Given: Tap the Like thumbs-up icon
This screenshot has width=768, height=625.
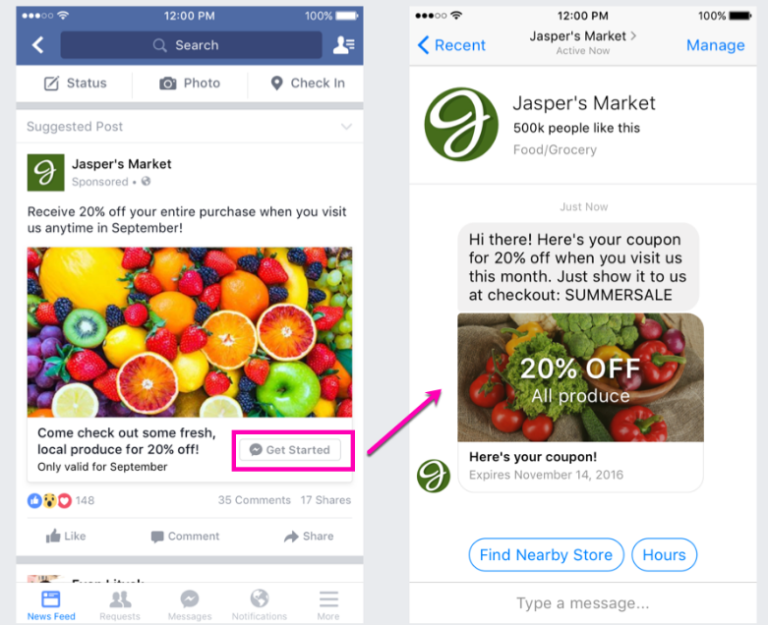Looking at the screenshot, I should click(x=53, y=536).
